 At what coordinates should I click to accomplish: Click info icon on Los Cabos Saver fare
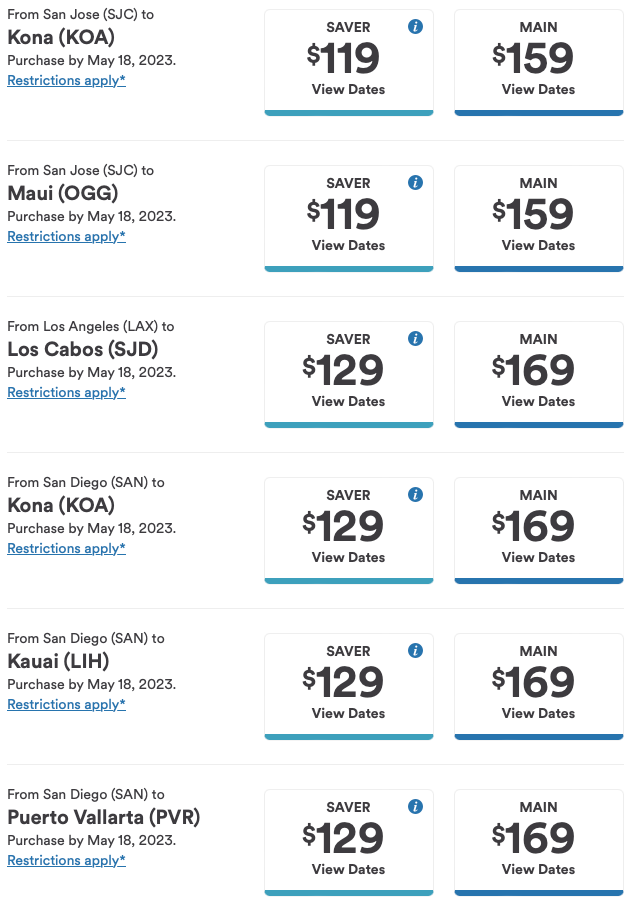click(416, 338)
